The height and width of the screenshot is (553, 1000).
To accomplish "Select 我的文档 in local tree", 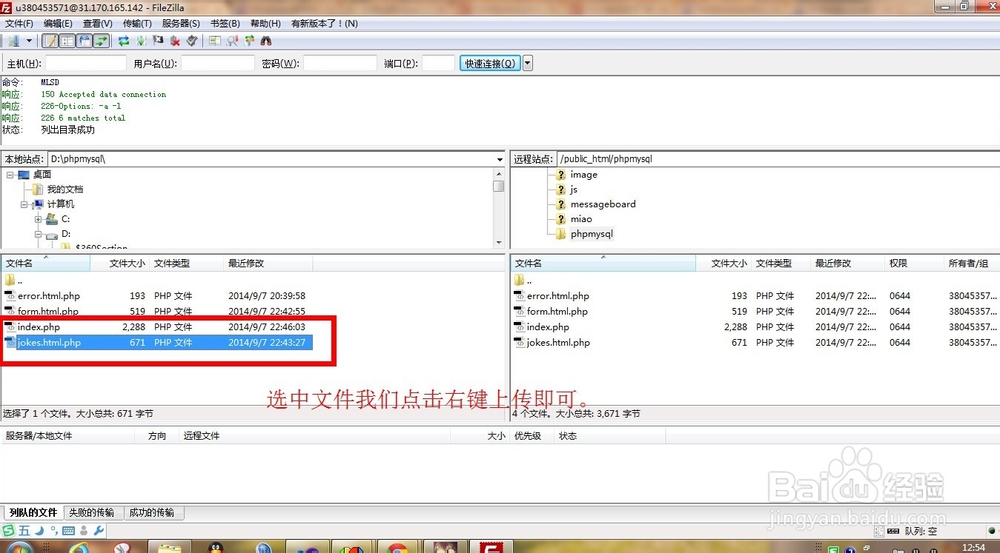I will [x=65, y=189].
